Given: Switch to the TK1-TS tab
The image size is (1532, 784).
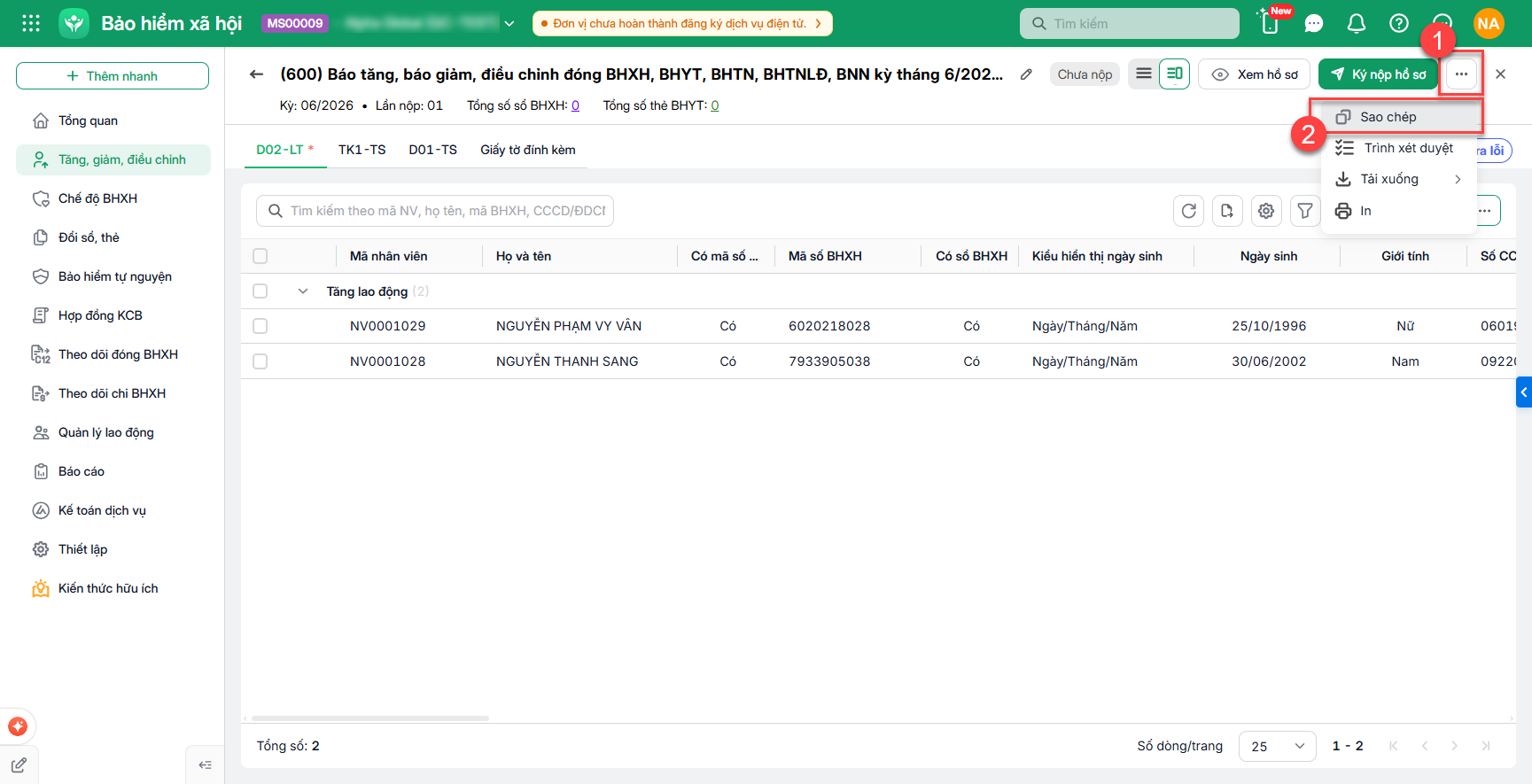Looking at the screenshot, I should pyautogui.click(x=362, y=150).
